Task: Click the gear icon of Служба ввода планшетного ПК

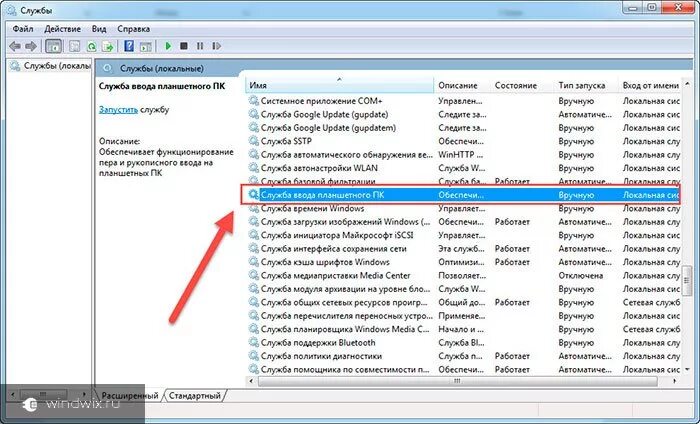Action: pos(254,195)
